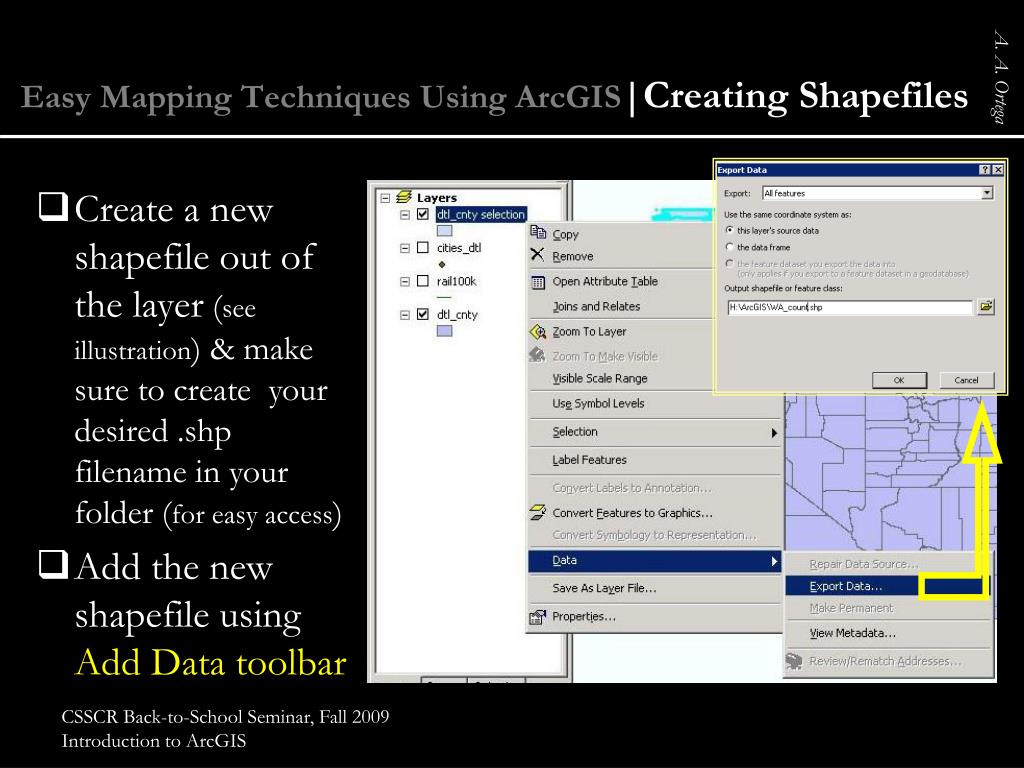
Task: Select Joins and Relates
Action: 596,306
